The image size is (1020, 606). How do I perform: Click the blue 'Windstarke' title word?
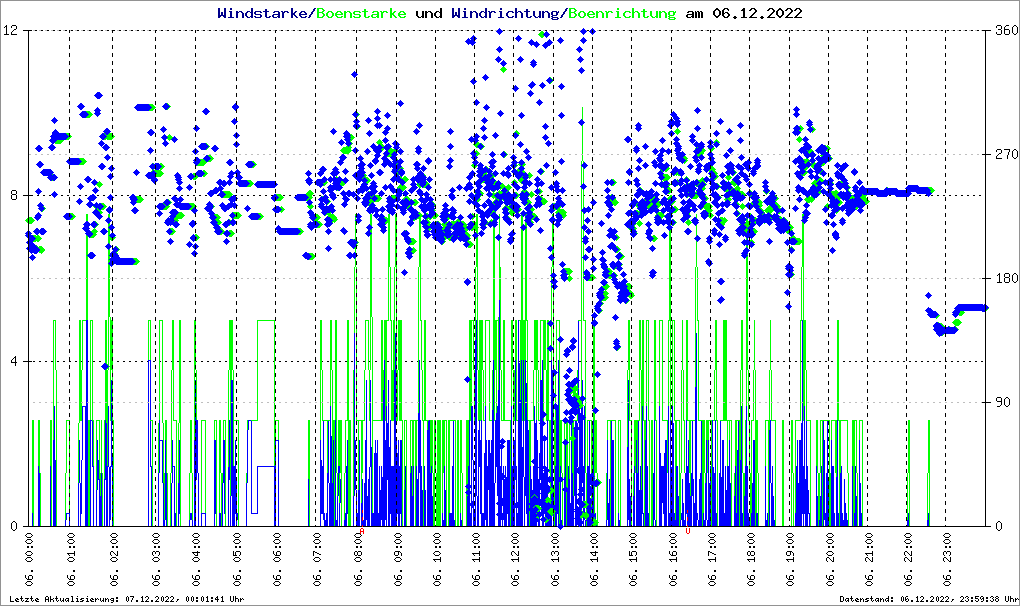(264, 14)
